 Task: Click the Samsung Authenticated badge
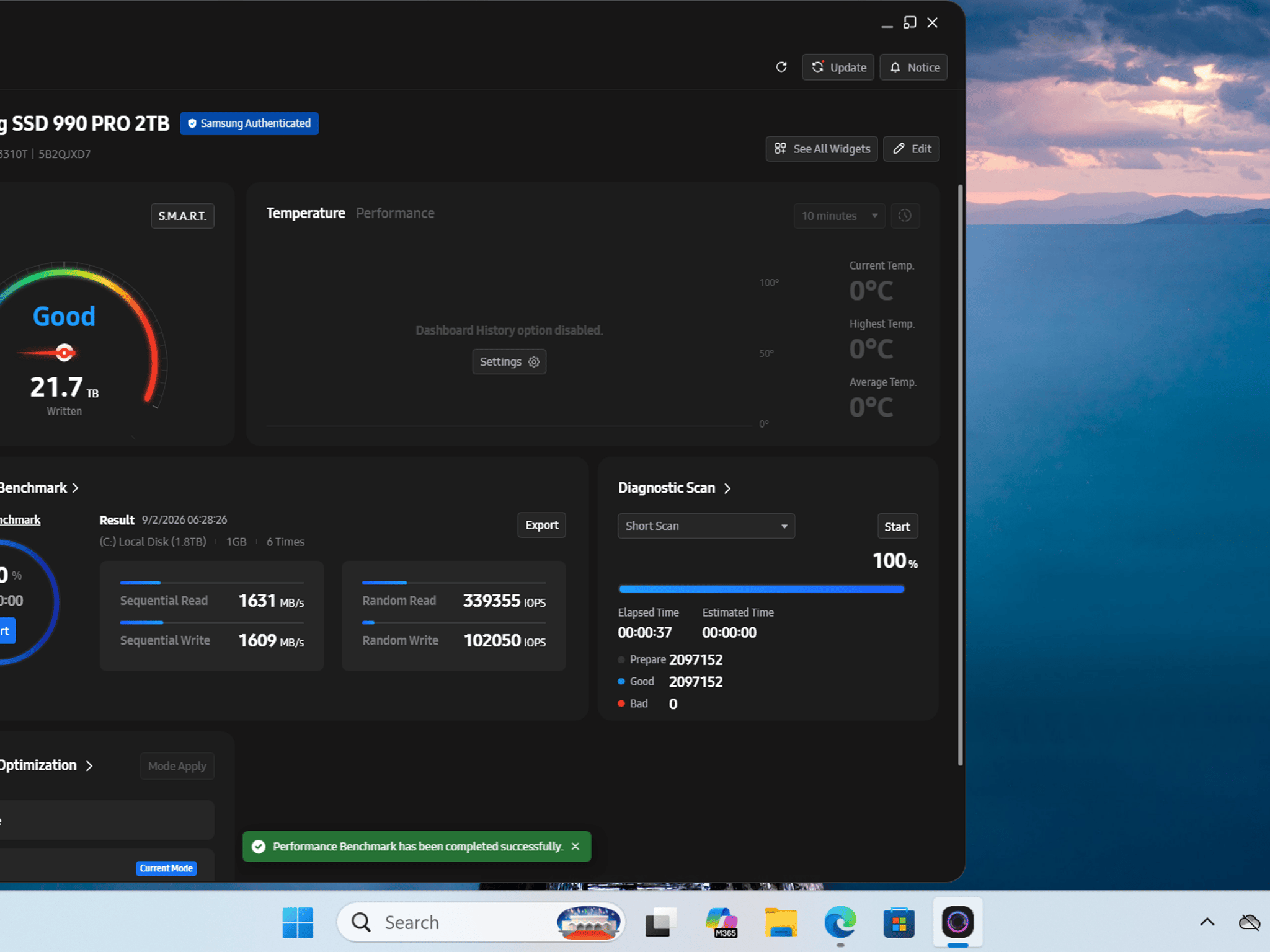click(x=249, y=123)
